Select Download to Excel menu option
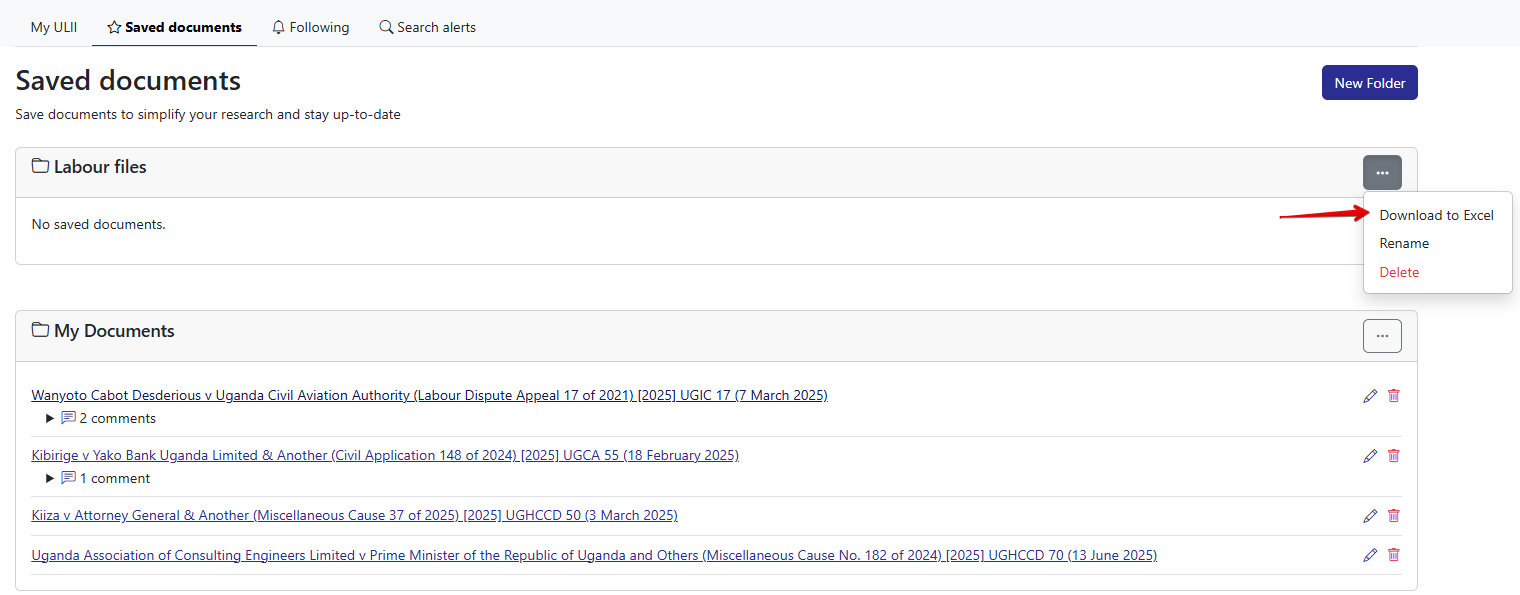This screenshot has width=1520, height=595. click(1436, 215)
